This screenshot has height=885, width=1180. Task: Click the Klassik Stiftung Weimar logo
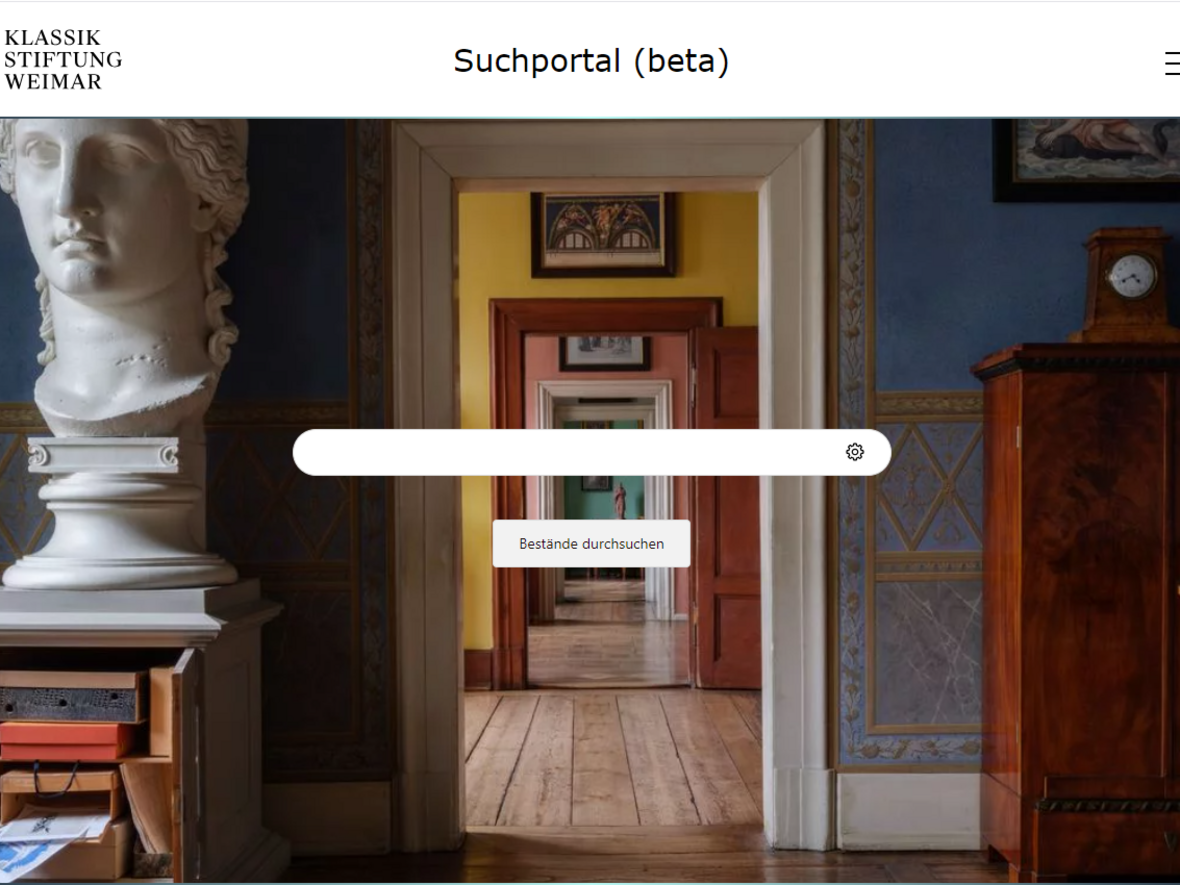(x=62, y=59)
